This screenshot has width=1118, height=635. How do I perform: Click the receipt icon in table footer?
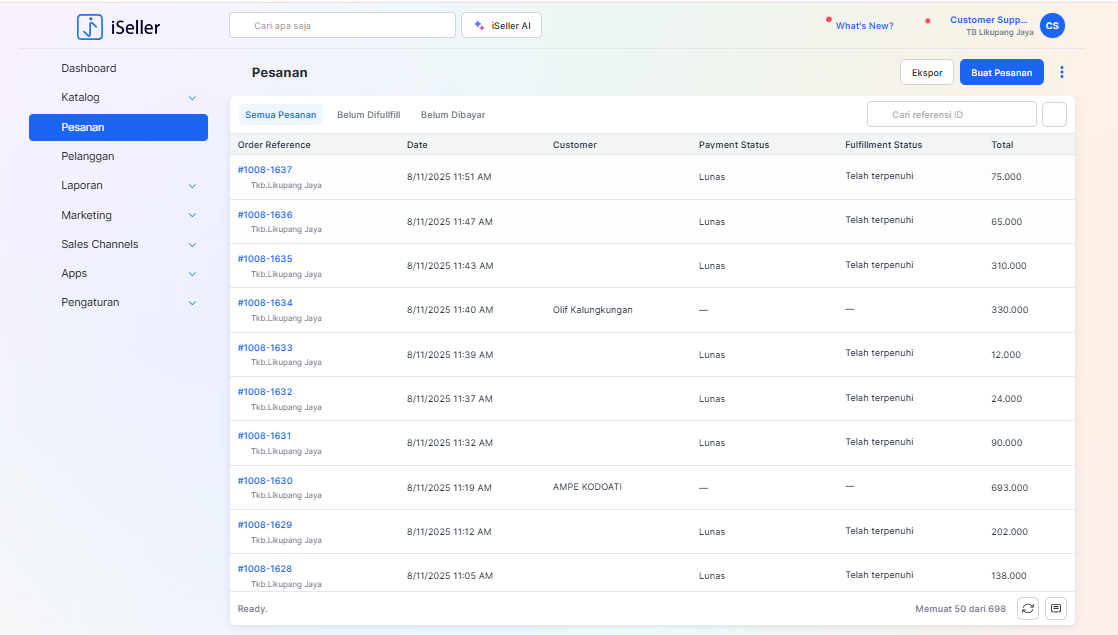(x=1056, y=608)
